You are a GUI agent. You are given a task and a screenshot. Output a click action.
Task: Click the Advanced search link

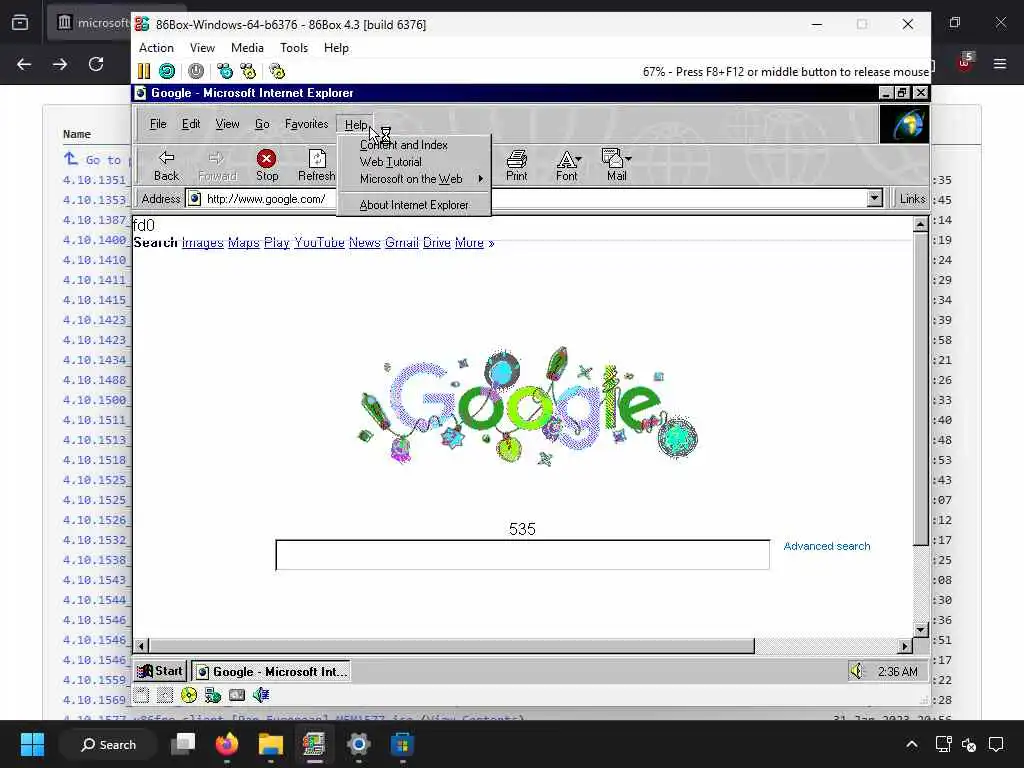827,546
